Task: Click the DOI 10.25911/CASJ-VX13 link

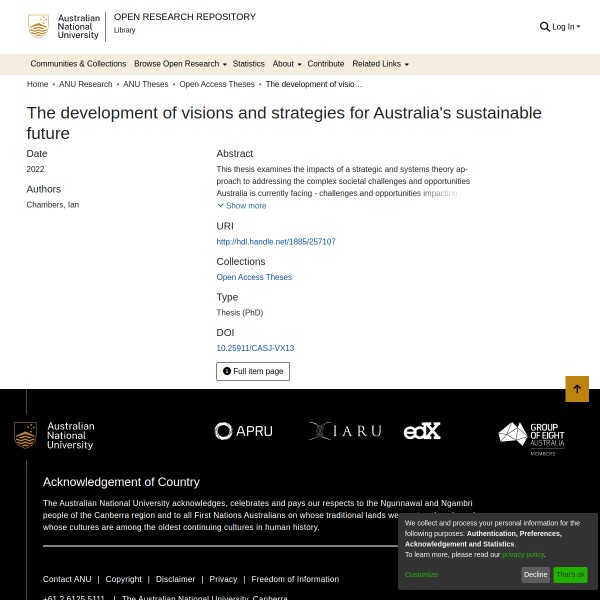Action: pos(255,348)
